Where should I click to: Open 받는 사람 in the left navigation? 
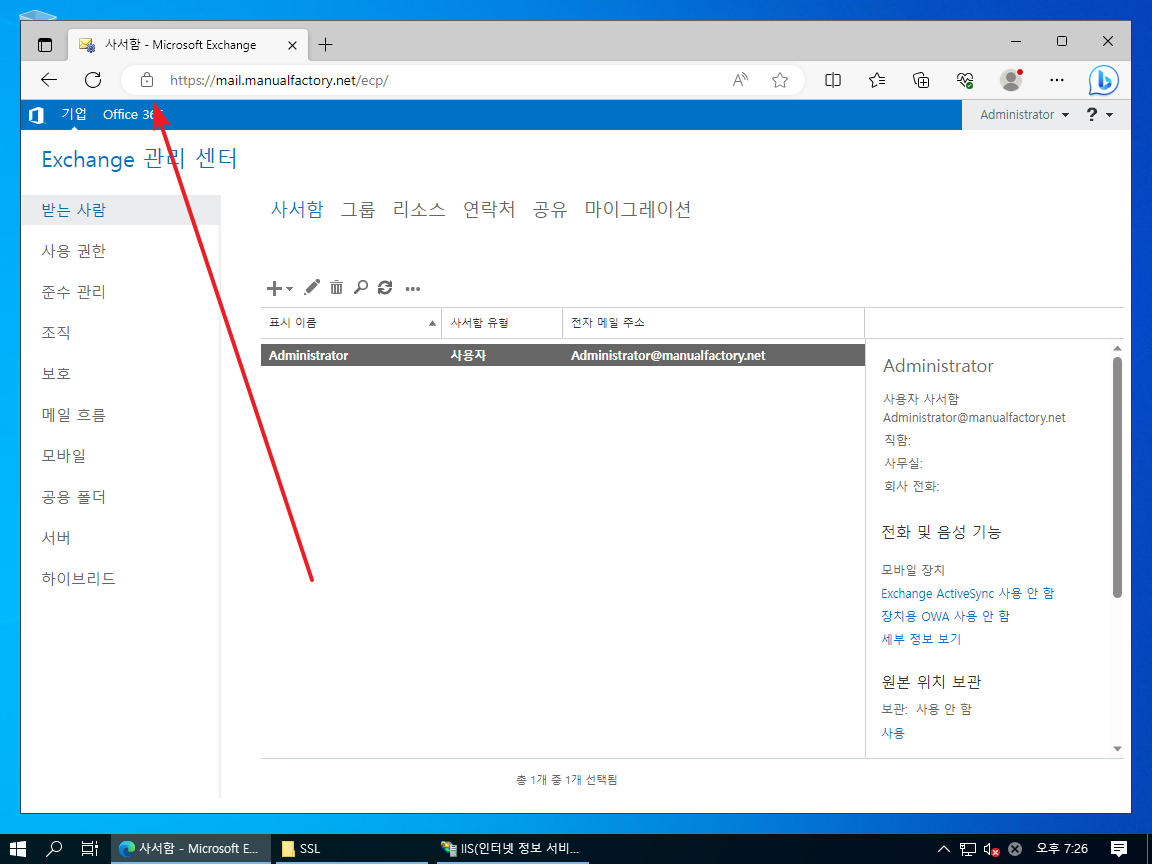click(x=121, y=210)
